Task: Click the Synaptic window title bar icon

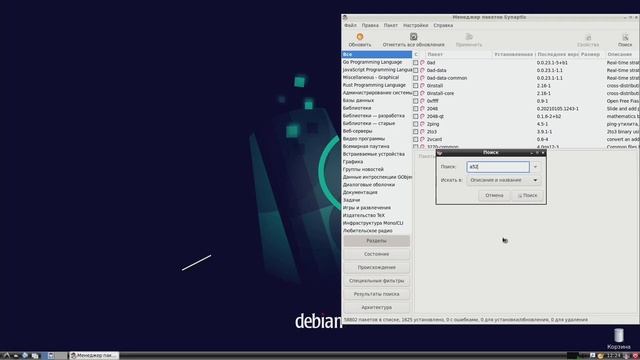Action: pyautogui.click(x=345, y=18)
